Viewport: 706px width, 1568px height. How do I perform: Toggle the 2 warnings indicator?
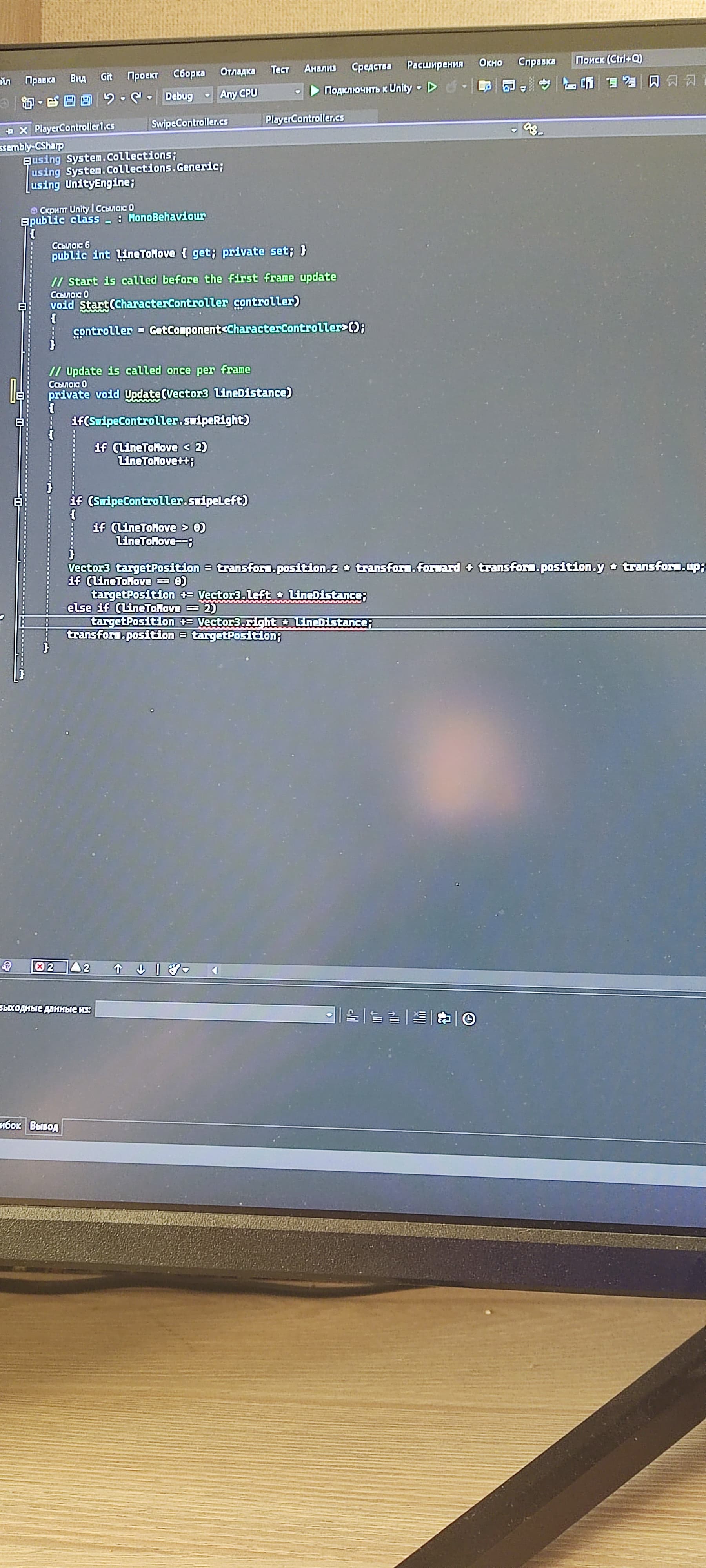point(80,967)
